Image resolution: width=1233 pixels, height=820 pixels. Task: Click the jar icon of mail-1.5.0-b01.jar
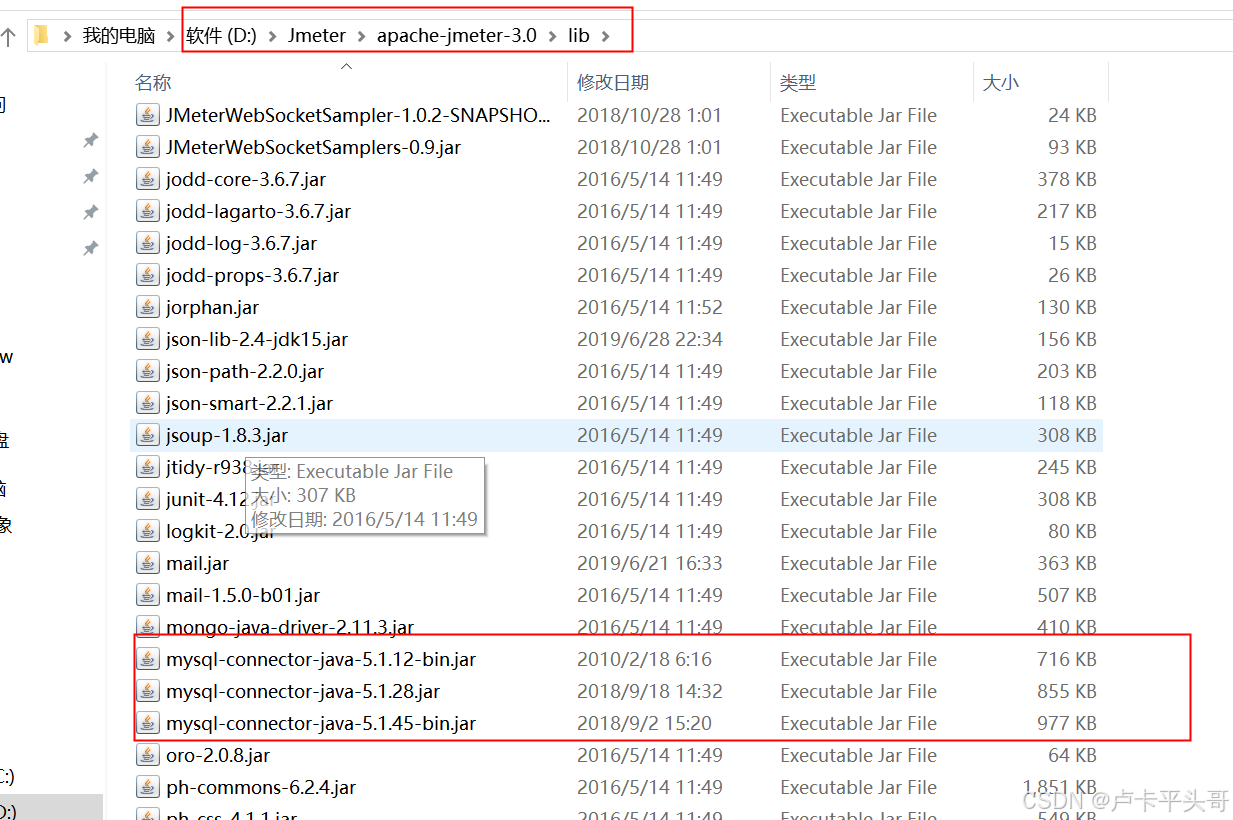(x=148, y=595)
